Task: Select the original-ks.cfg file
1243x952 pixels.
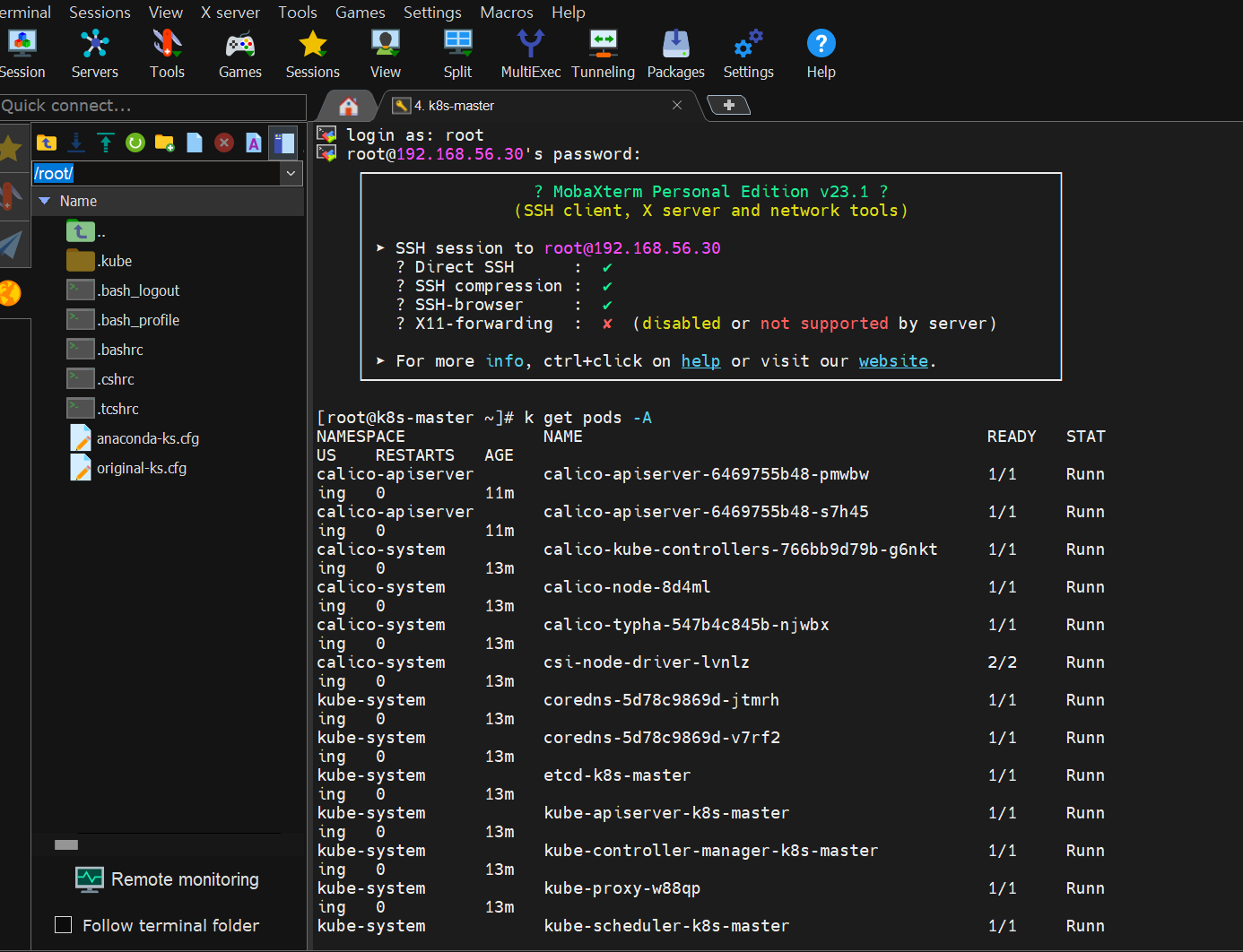Action: click(x=129, y=468)
